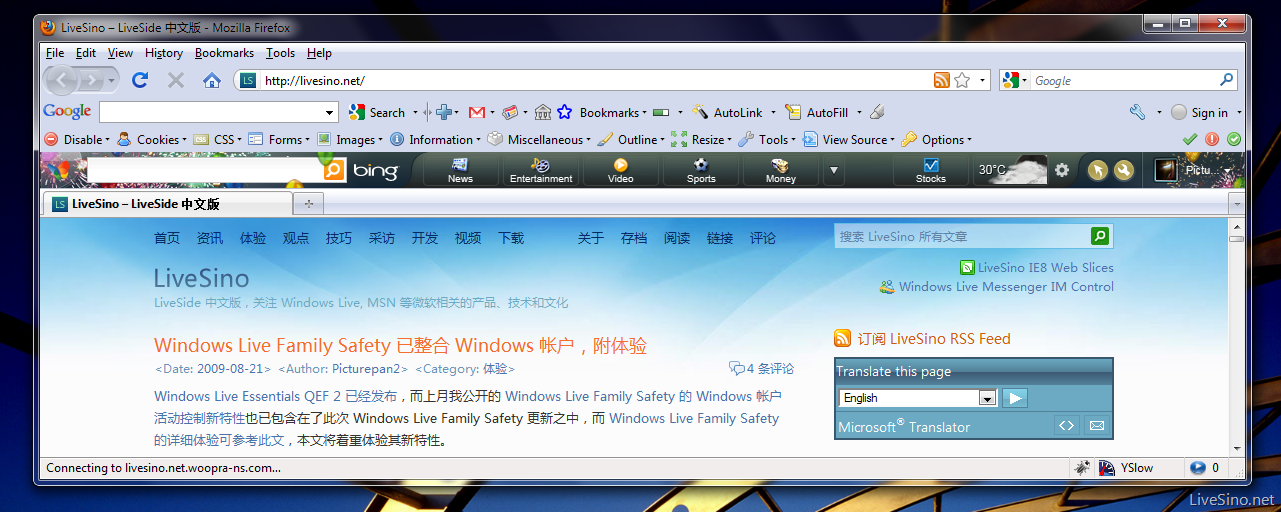This screenshot has width=1281, height=512.
Task: Open Stocks on the Bing bar
Action: click(x=931, y=170)
